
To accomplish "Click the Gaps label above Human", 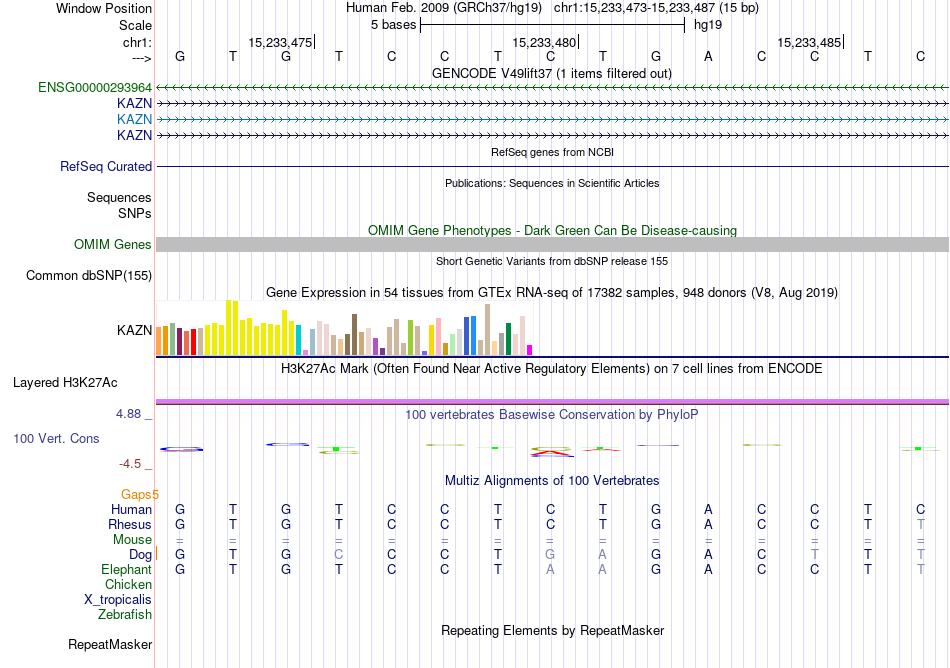I will tap(137, 495).
